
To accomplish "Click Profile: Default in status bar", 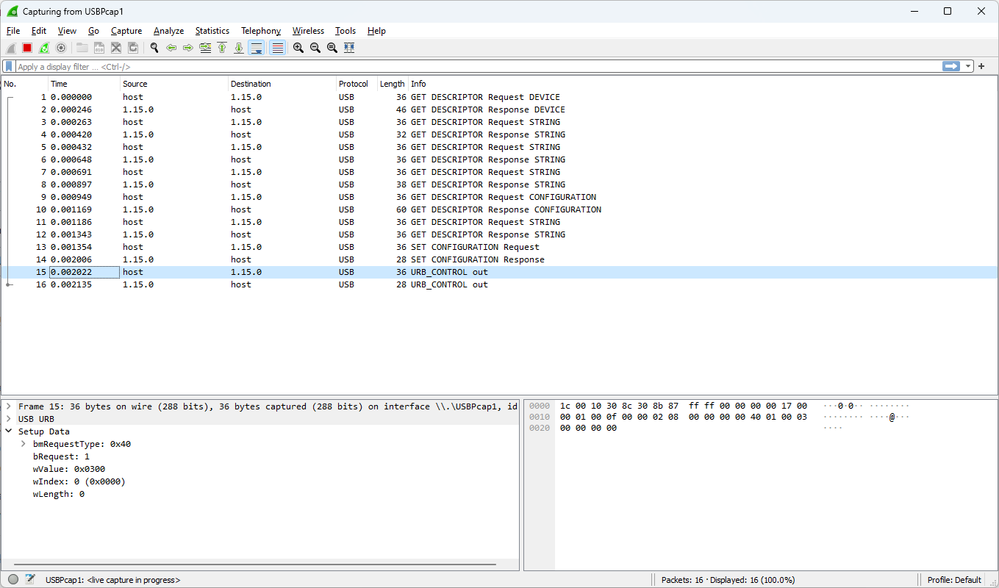I will tap(954, 580).
